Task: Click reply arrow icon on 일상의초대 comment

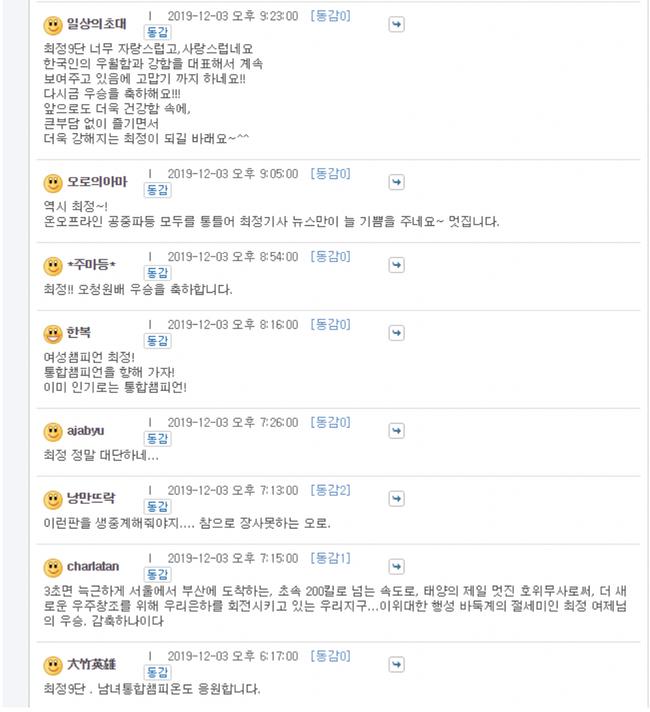Action: (396, 25)
